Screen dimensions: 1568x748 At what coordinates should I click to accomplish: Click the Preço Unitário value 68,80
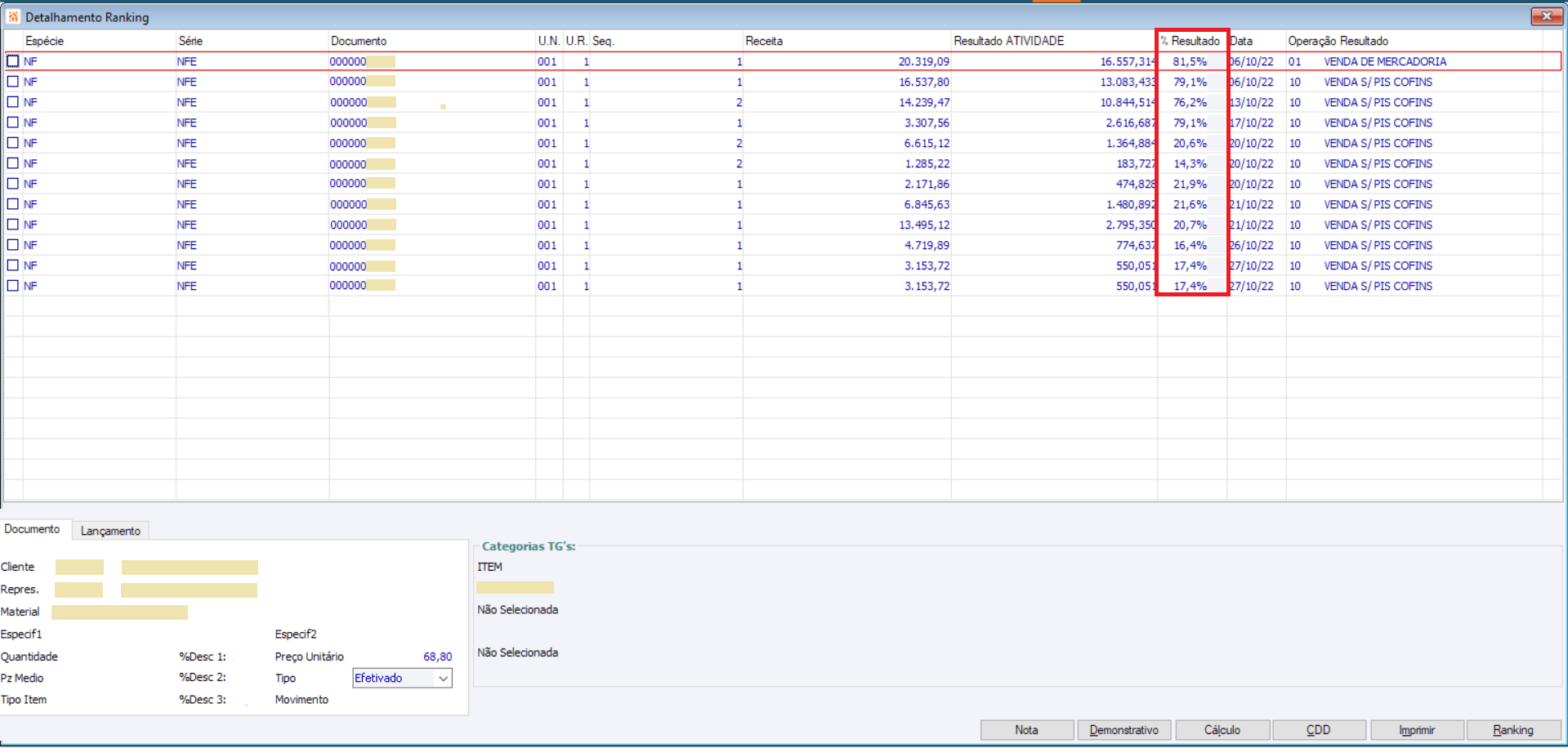pos(437,657)
